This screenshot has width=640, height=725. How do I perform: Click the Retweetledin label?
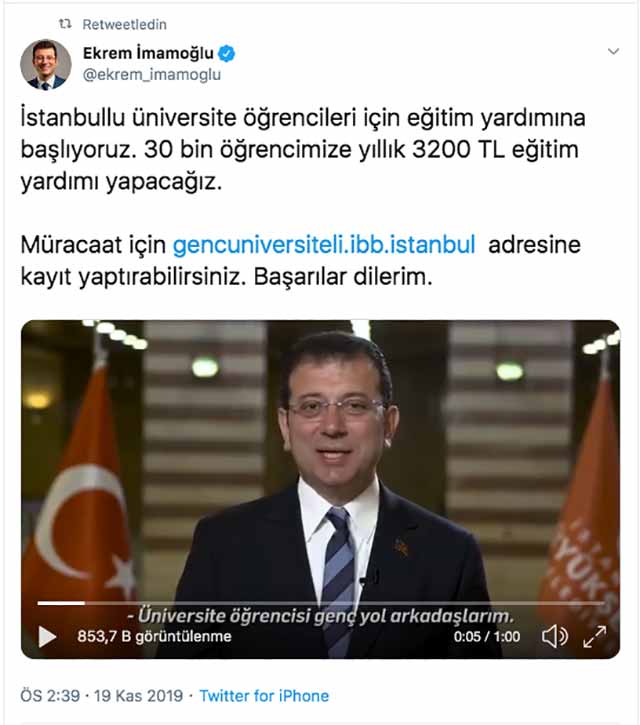(124, 24)
